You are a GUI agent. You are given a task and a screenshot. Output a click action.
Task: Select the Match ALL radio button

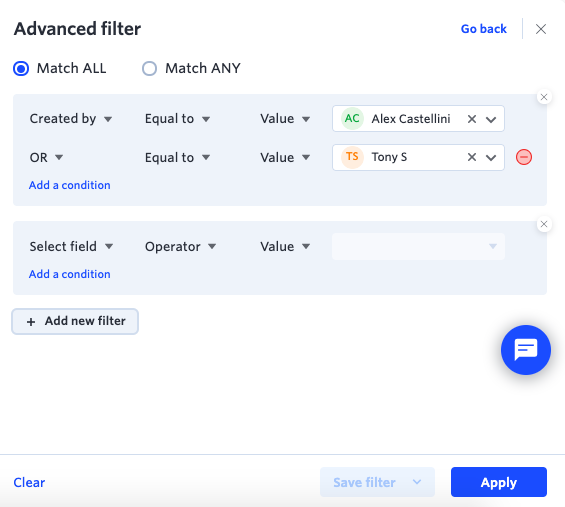[21, 68]
